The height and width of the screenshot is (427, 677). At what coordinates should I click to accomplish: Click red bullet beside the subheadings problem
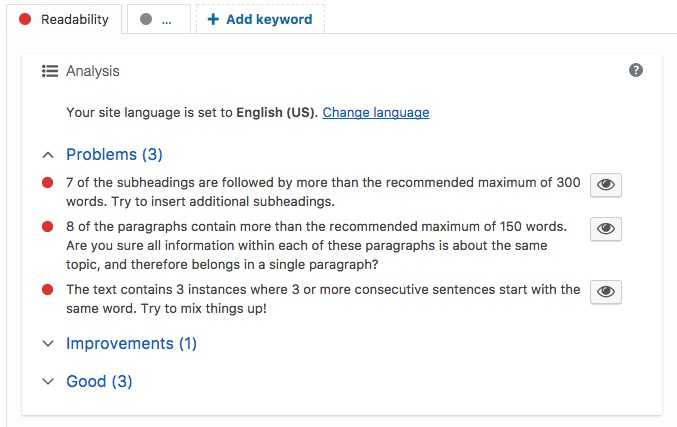coord(47,183)
